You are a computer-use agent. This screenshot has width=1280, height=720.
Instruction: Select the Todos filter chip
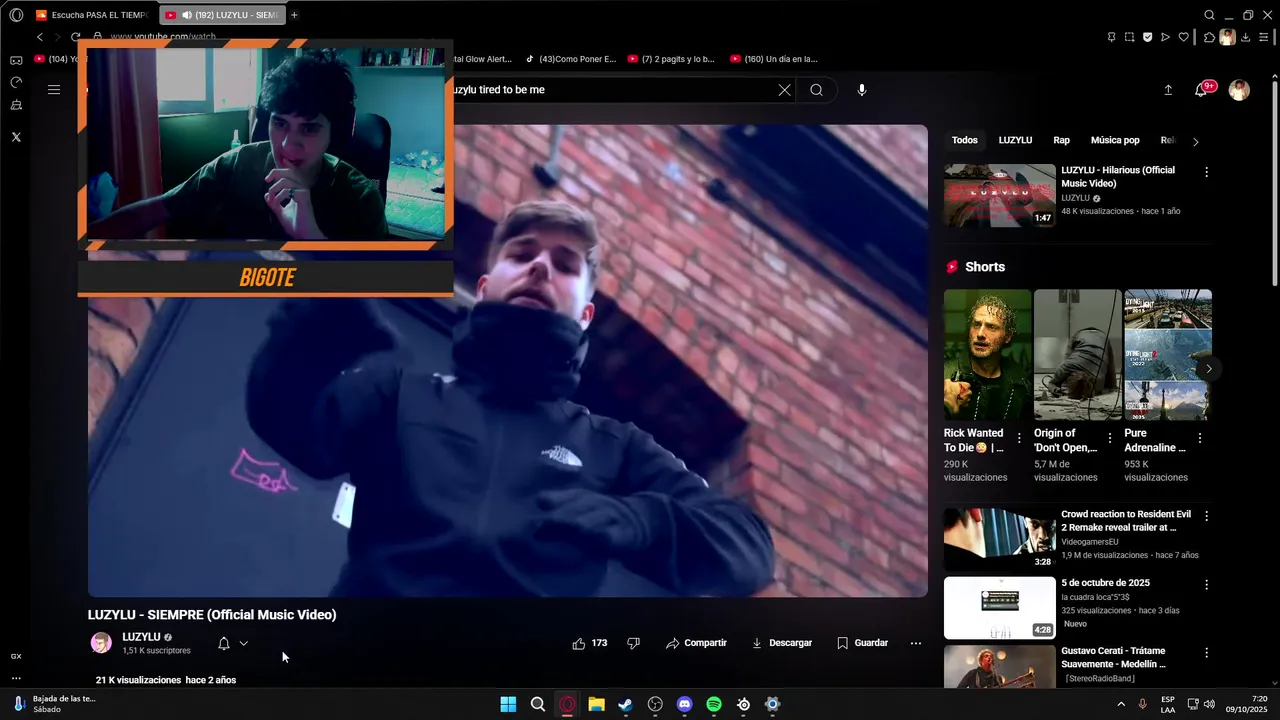tap(965, 141)
